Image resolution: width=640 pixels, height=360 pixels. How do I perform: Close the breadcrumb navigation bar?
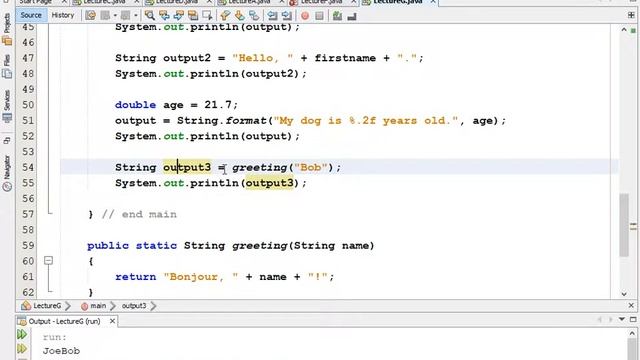(x=631, y=305)
